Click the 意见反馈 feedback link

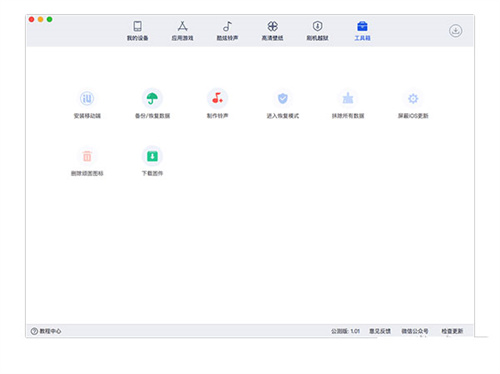coord(380,331)
